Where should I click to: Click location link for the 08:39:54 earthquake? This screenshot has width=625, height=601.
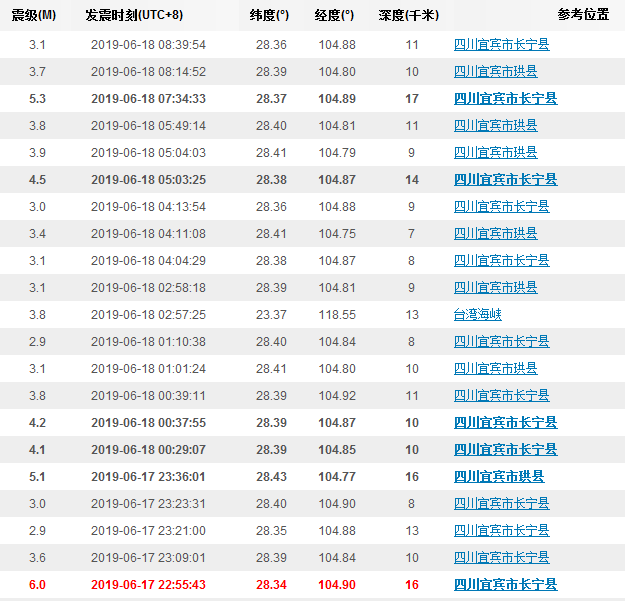[x=501, y=44]
